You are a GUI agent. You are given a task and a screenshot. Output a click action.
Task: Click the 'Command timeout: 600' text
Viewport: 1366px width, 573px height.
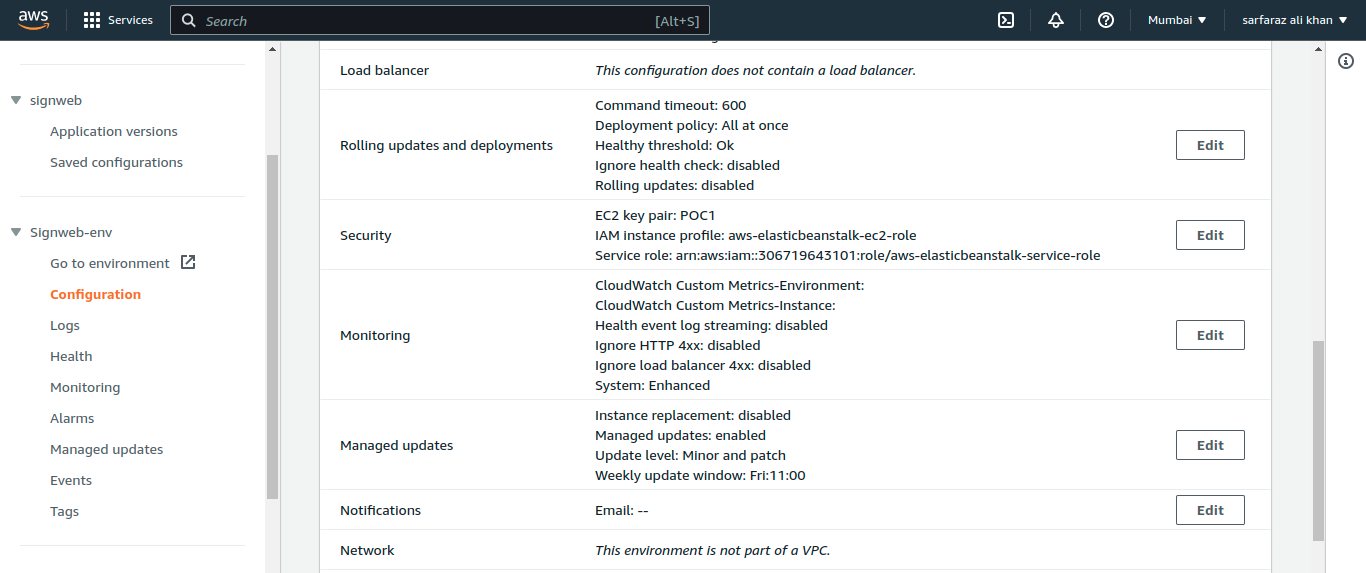(x=670, y=105)
